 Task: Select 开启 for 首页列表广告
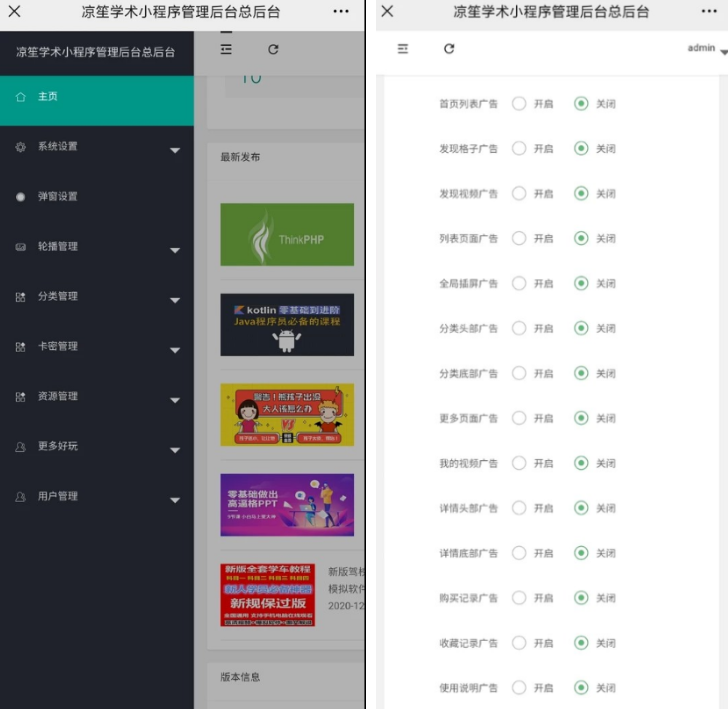tap(519, 104)
